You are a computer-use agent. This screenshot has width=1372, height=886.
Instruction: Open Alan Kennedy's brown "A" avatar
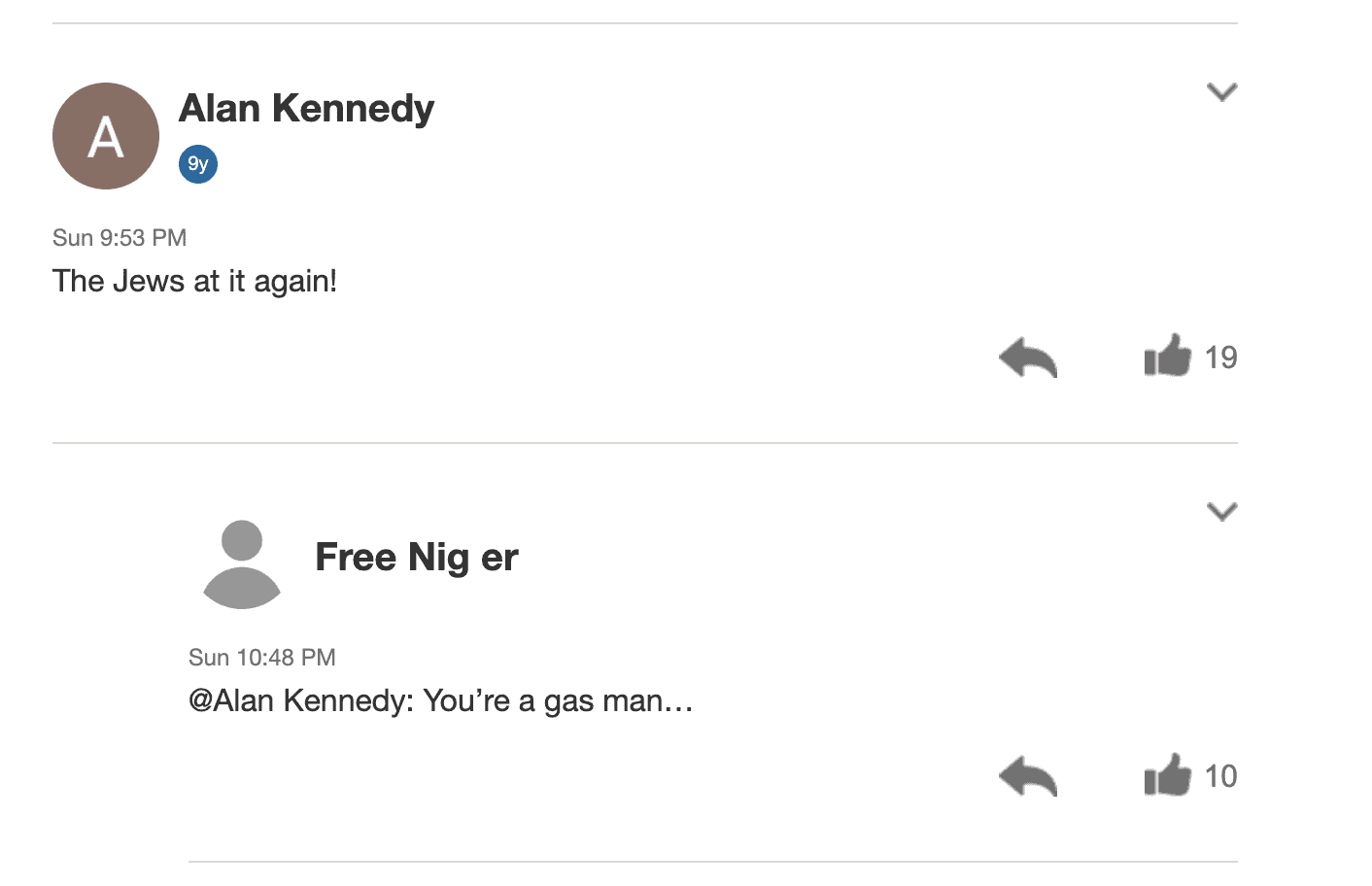coord(106,136)
